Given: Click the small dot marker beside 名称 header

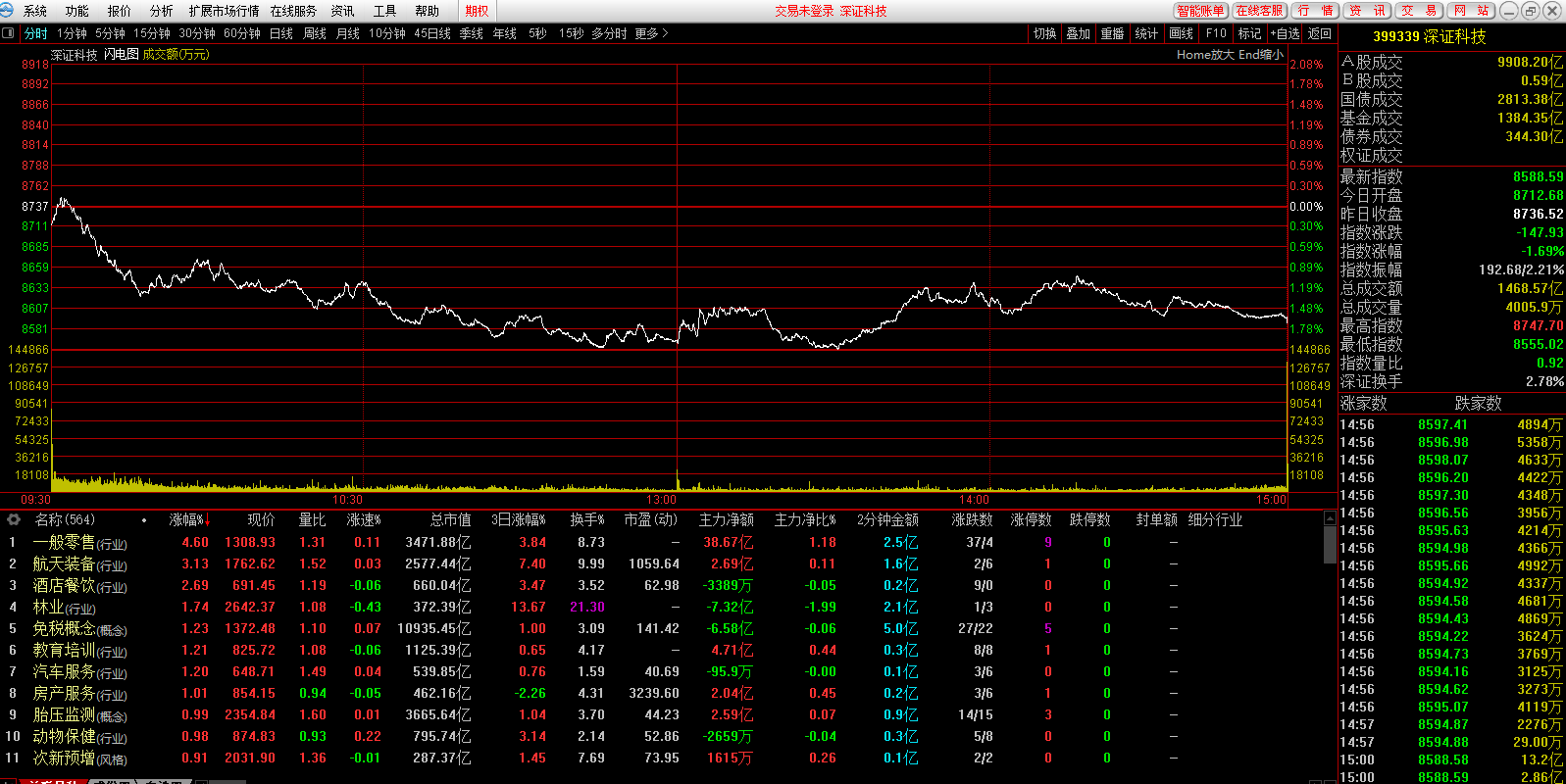Looking at the screenshot, I should pos(144,520).
